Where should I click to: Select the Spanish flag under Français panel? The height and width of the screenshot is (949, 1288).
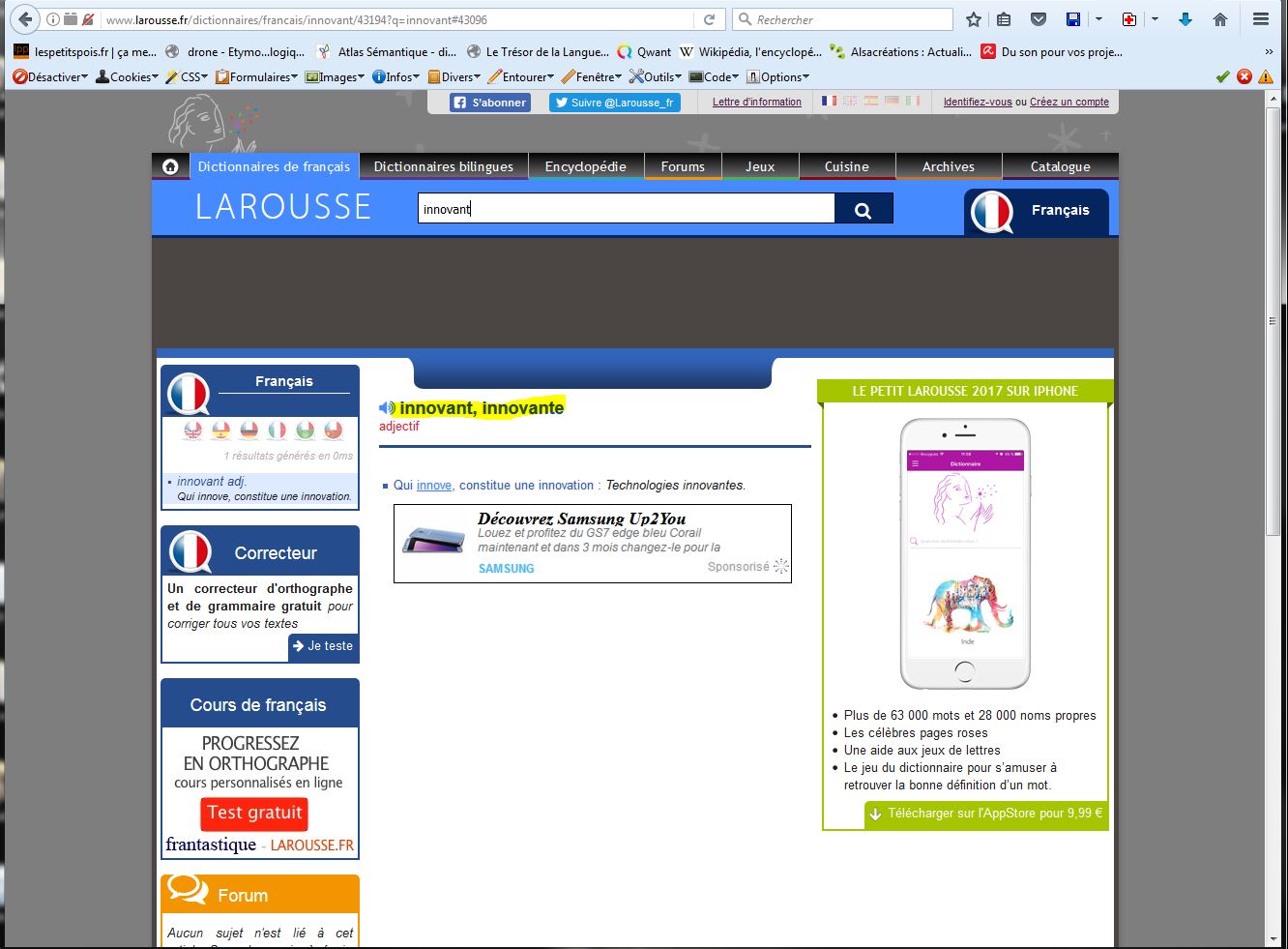point(221,430)
